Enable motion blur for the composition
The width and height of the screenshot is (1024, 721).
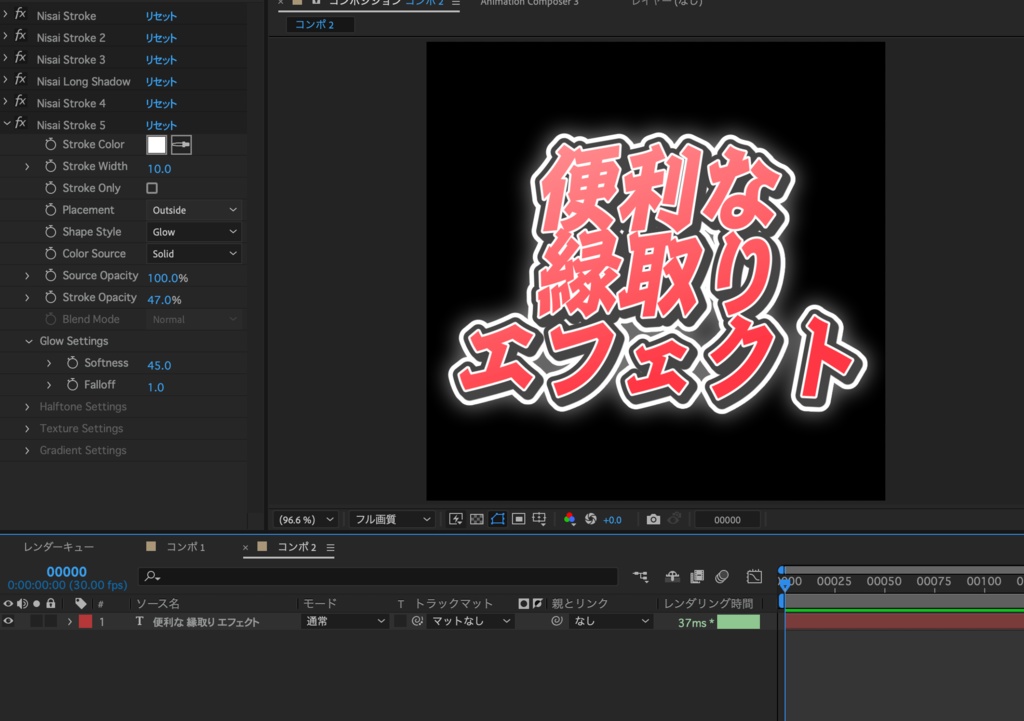[x=724, y=576]
